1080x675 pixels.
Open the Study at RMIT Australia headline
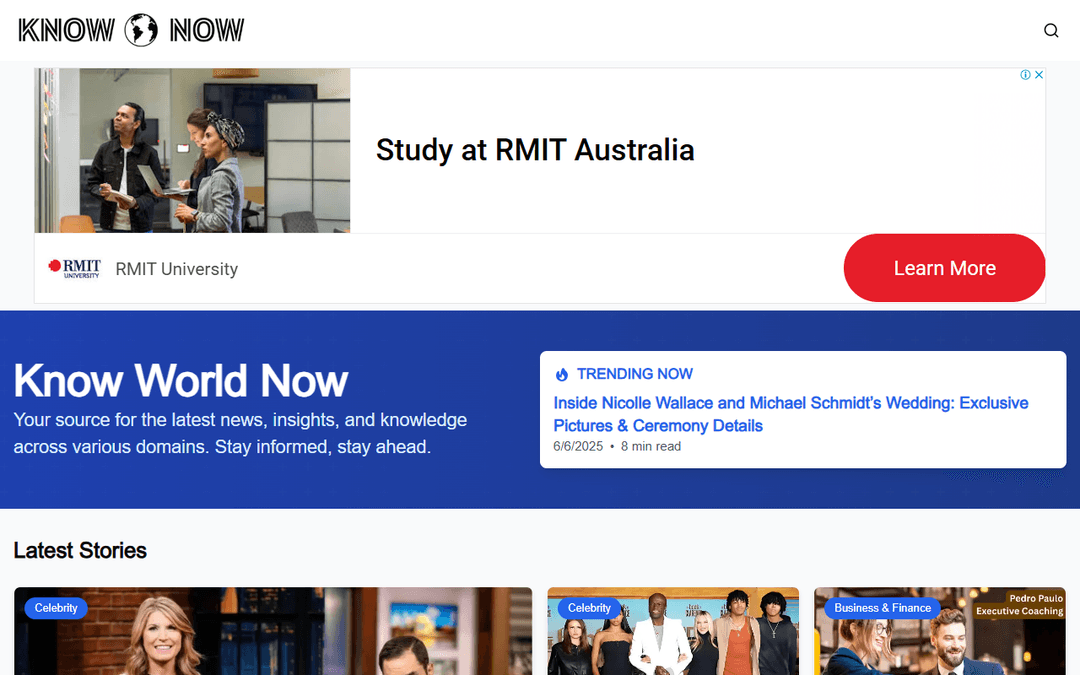[x=534, y=150]
